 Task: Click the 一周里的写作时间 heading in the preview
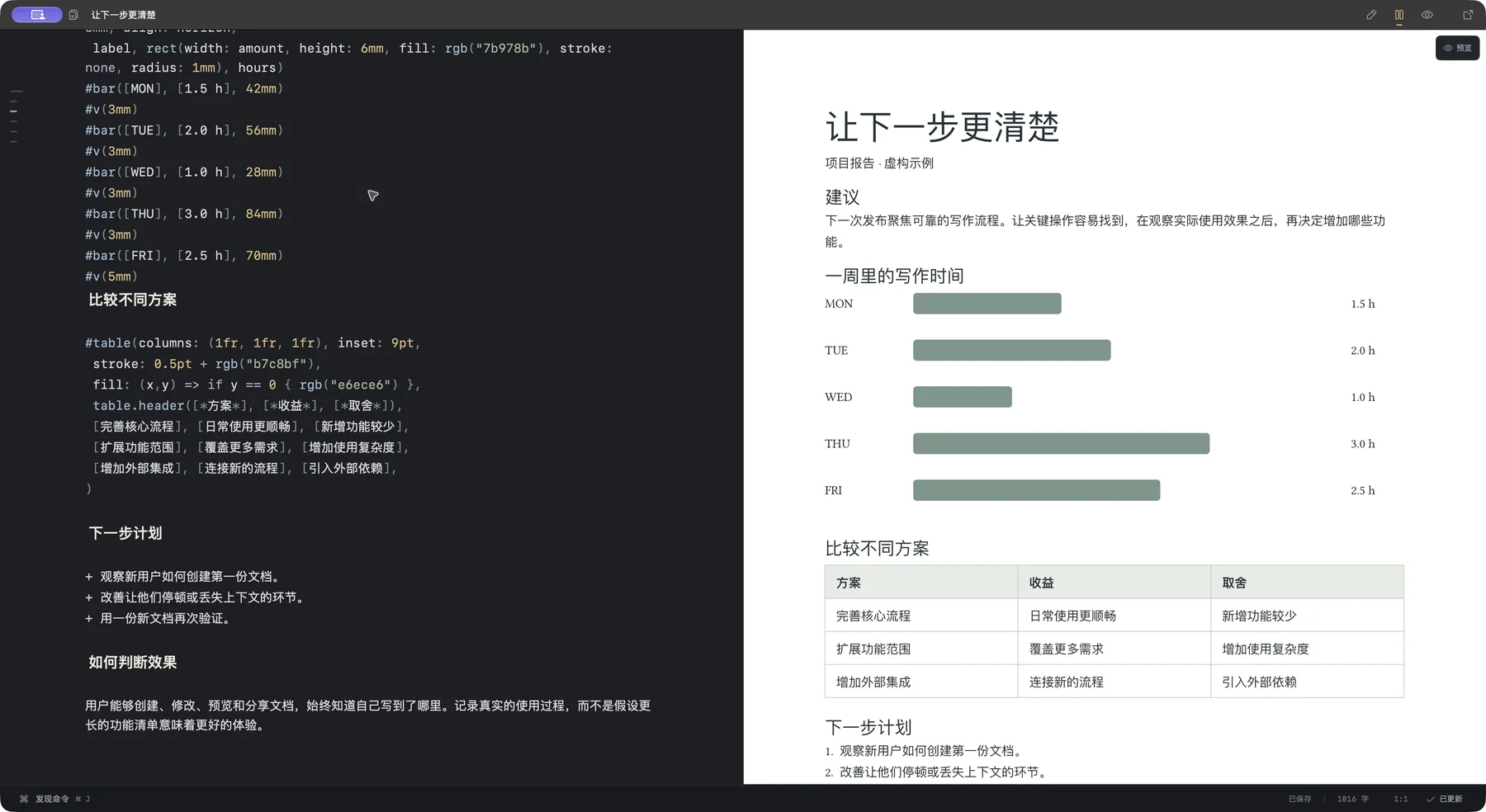pos(894,276)
